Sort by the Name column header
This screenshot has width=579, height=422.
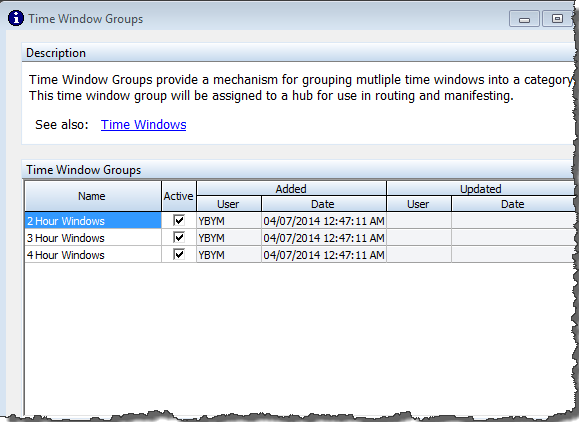point(93,196)
